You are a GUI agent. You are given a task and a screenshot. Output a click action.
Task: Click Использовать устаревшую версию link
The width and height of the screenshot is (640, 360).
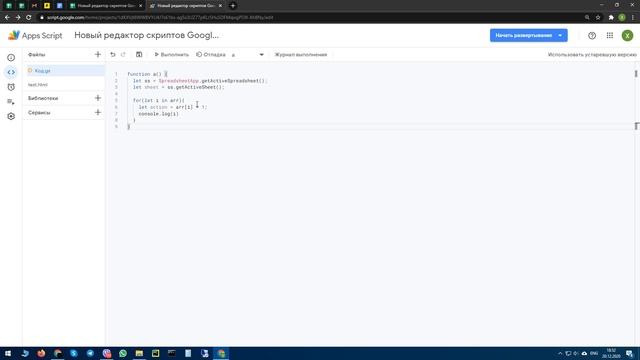(x=592, y=54)
